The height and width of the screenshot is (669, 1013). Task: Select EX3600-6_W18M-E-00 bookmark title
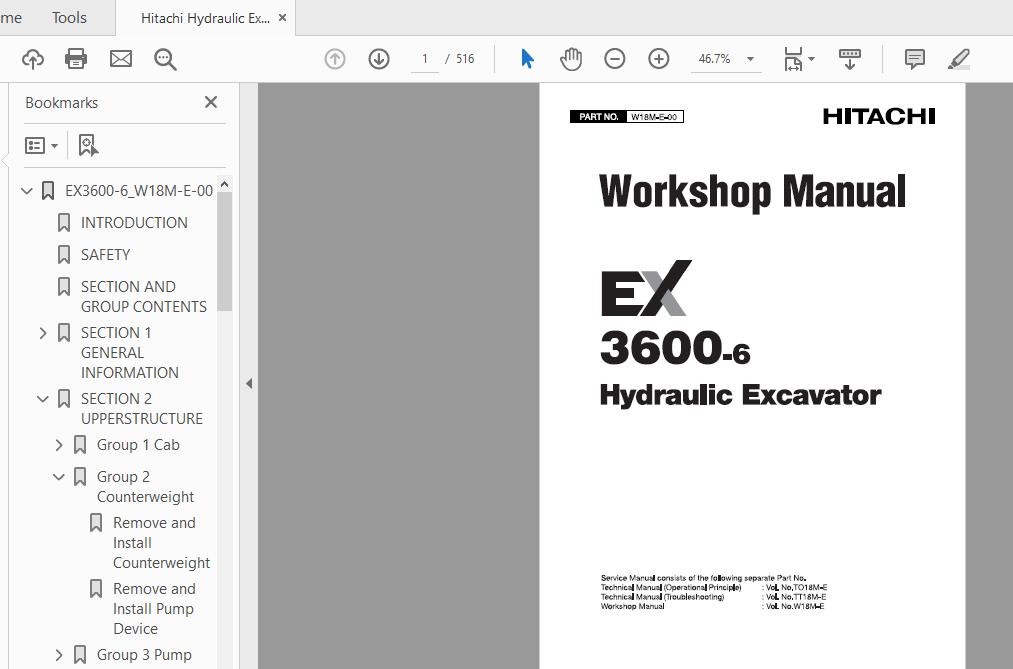[139, 190]
